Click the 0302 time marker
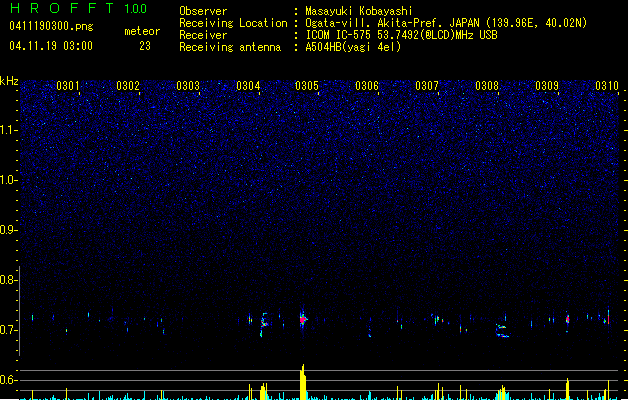The height and width of the screenshot is (400, 629). [128, 86]
